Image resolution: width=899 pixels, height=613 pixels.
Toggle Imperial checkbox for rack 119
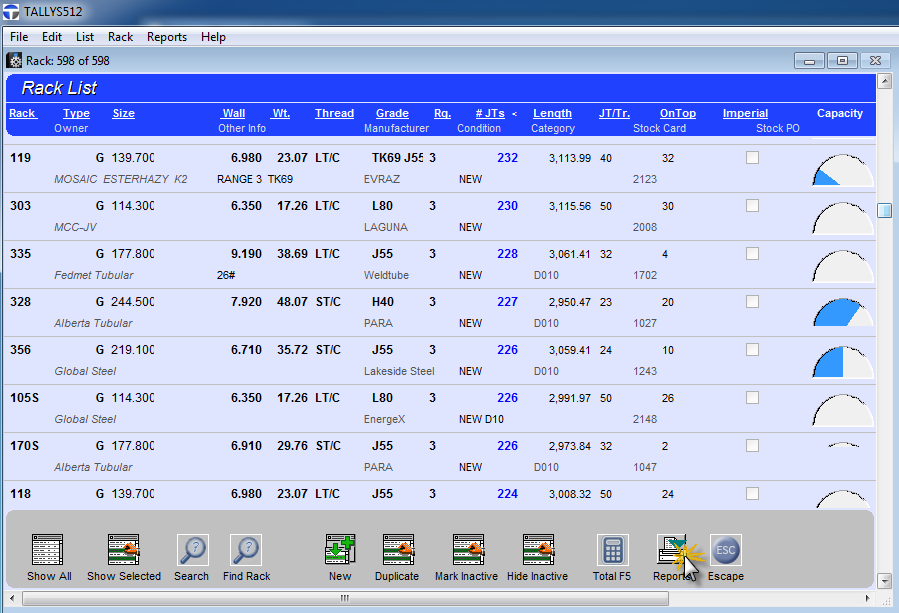click(x=752, y=158)
